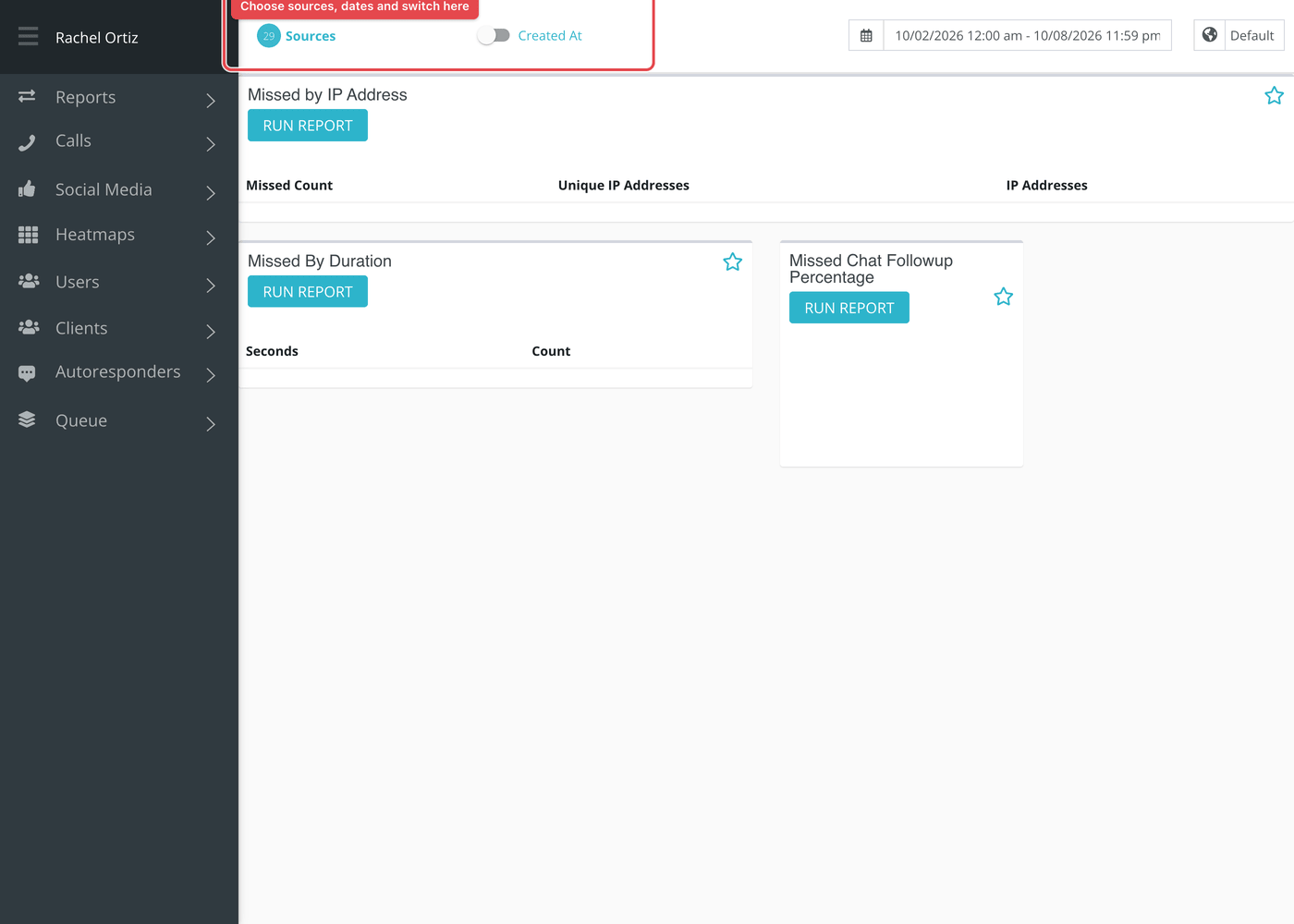Open the Sources selector link

point(311,36)
